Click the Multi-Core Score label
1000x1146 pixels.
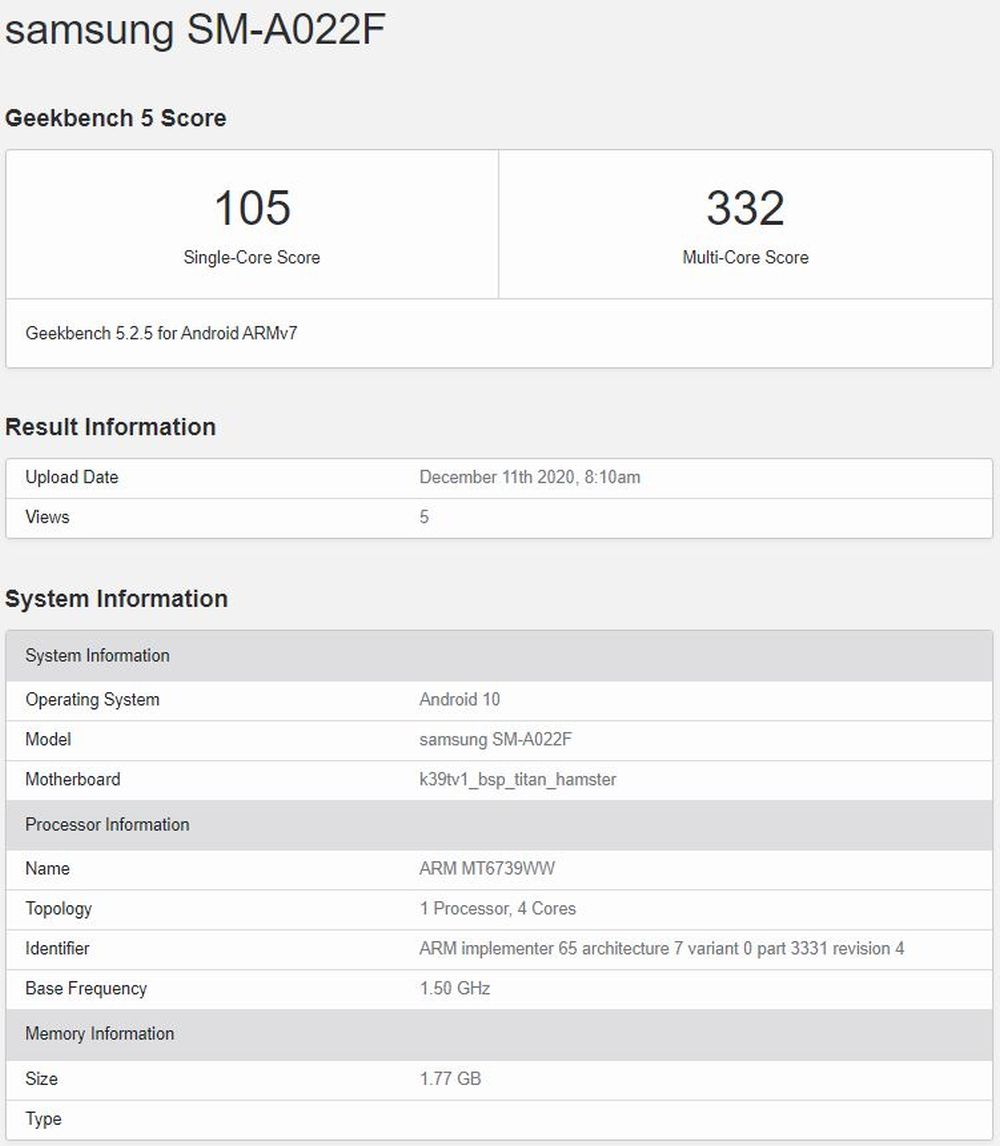745,257
